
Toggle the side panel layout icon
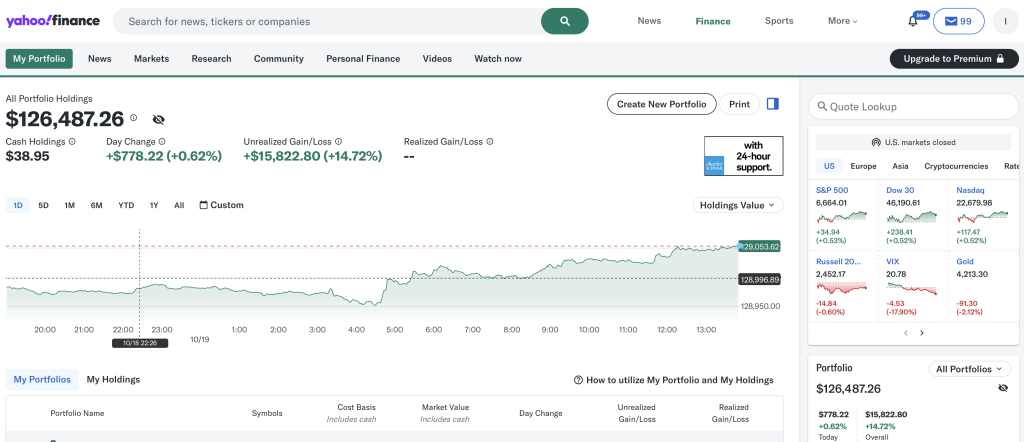[x=773, y=104]
